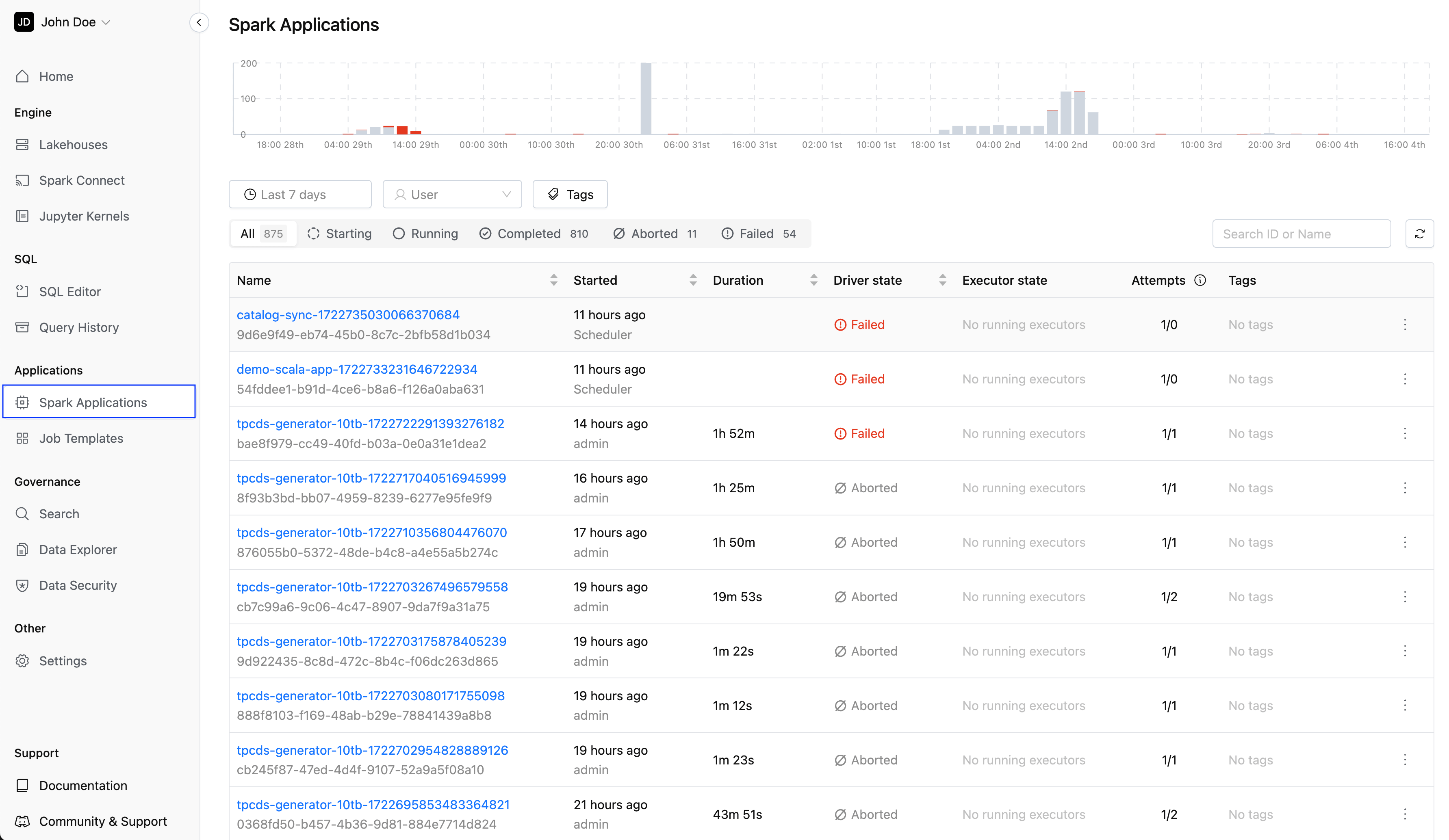Image resolution: width=1449 pixels, height=840 pixels.
Task: Open the Governance Search page
Action: pyautogui.click(x=59, y=513)
